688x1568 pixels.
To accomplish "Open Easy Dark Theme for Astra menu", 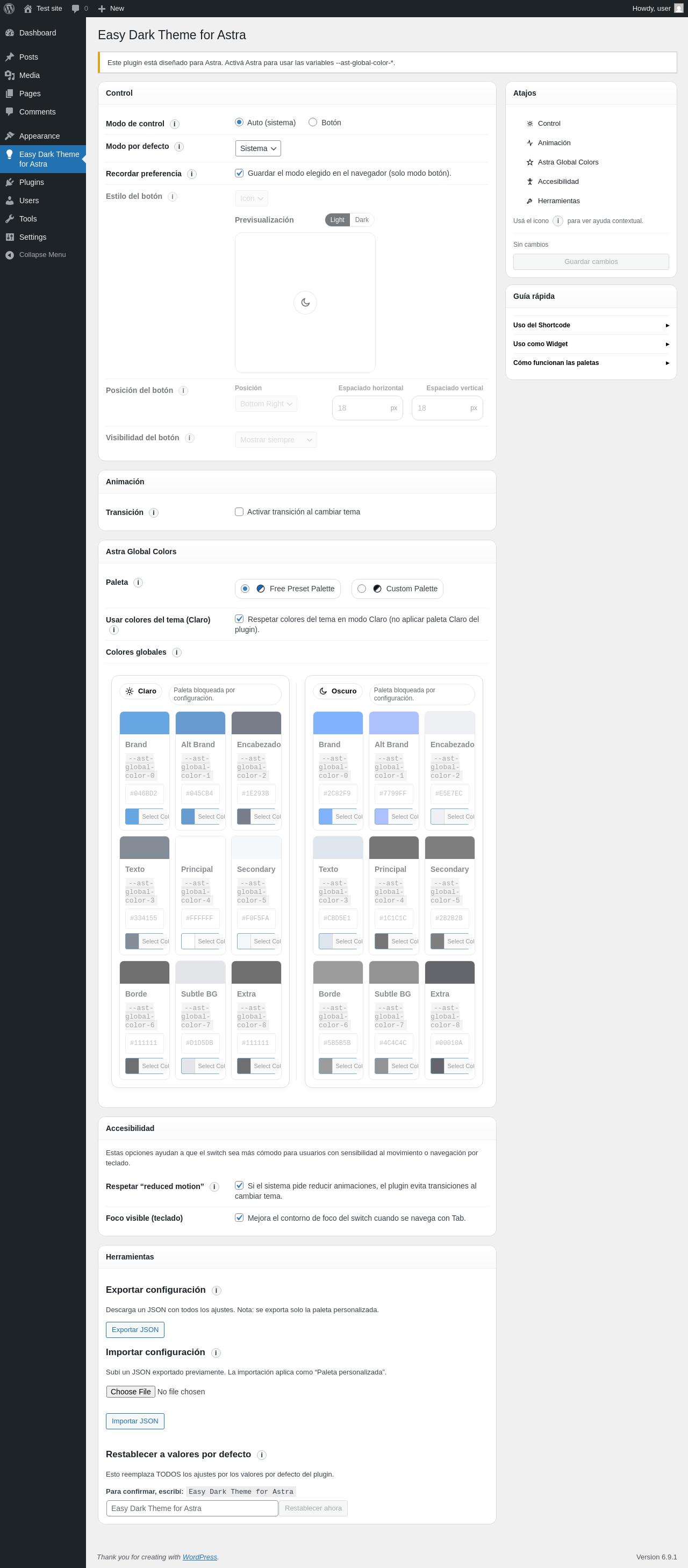I will 42,160.
